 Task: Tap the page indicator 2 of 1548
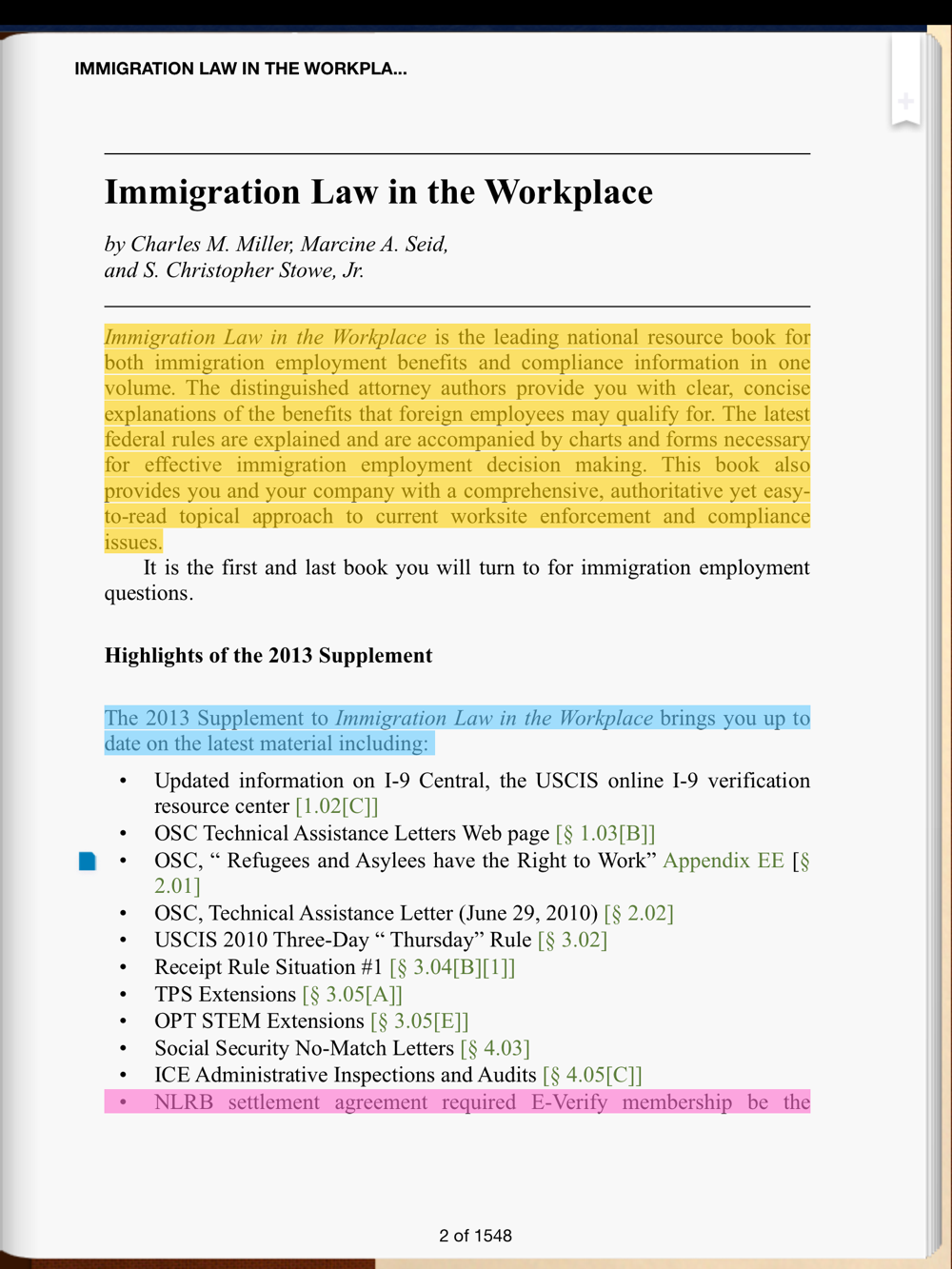(475, 1236)
